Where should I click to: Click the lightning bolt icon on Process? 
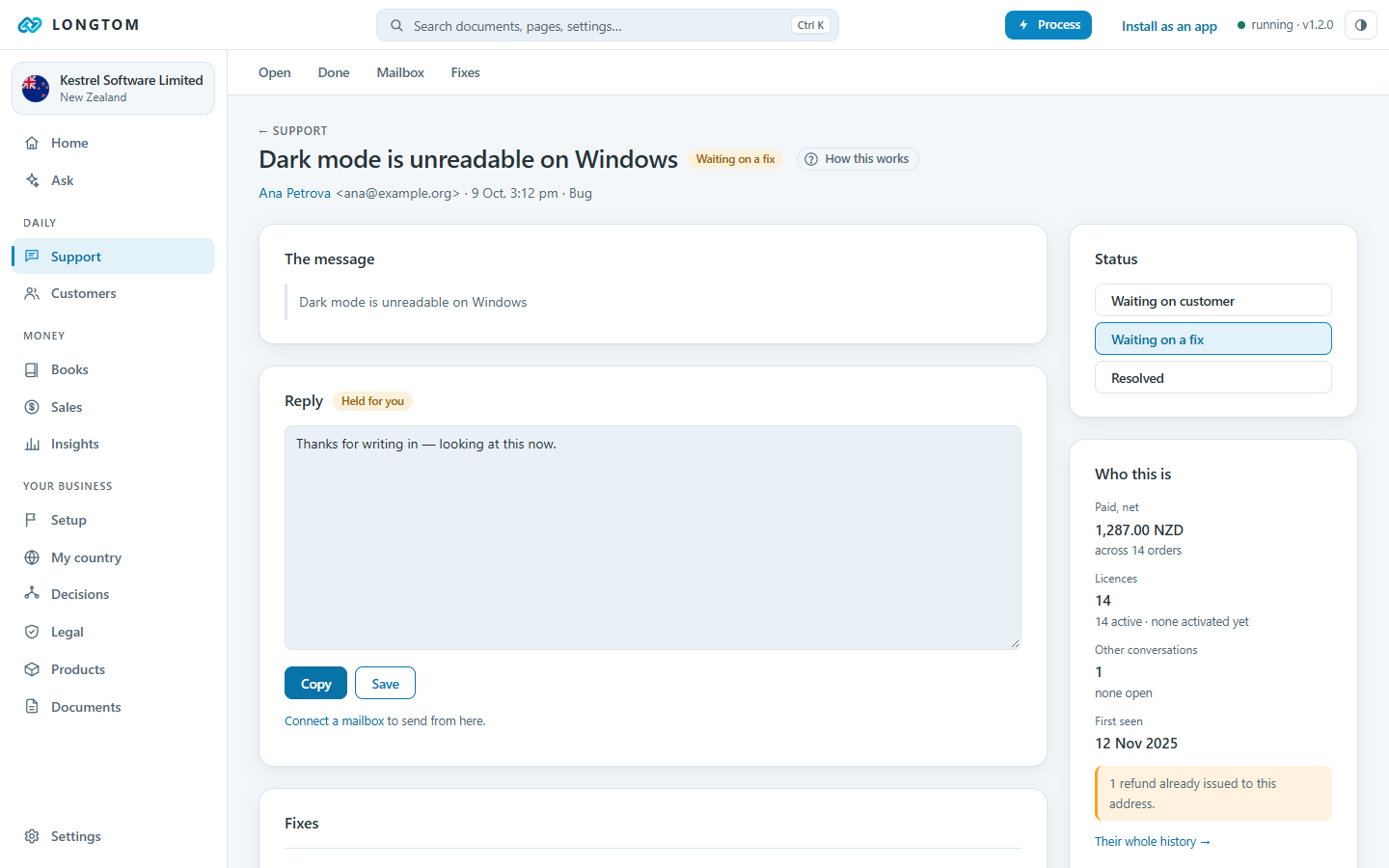point(1023,25)
